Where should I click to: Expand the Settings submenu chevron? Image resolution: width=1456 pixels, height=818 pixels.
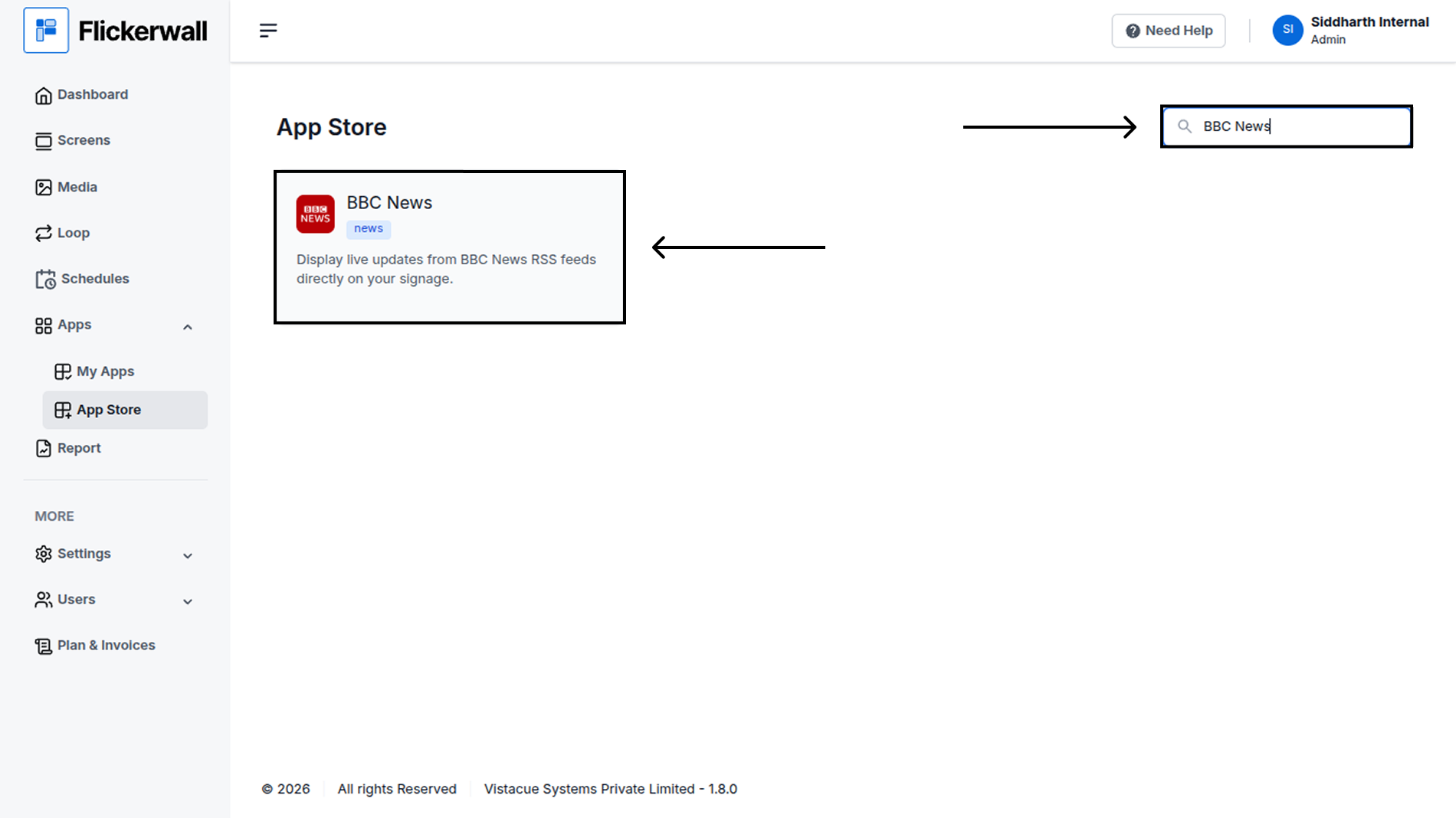pyautogui.click(x=188, y=556)
